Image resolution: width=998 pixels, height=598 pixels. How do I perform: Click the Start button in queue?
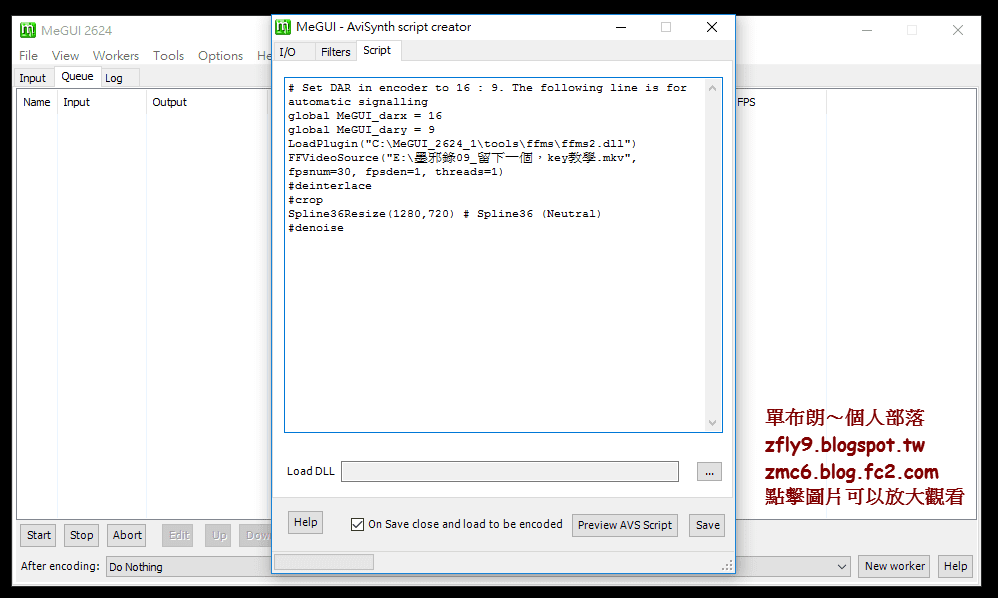38,536
